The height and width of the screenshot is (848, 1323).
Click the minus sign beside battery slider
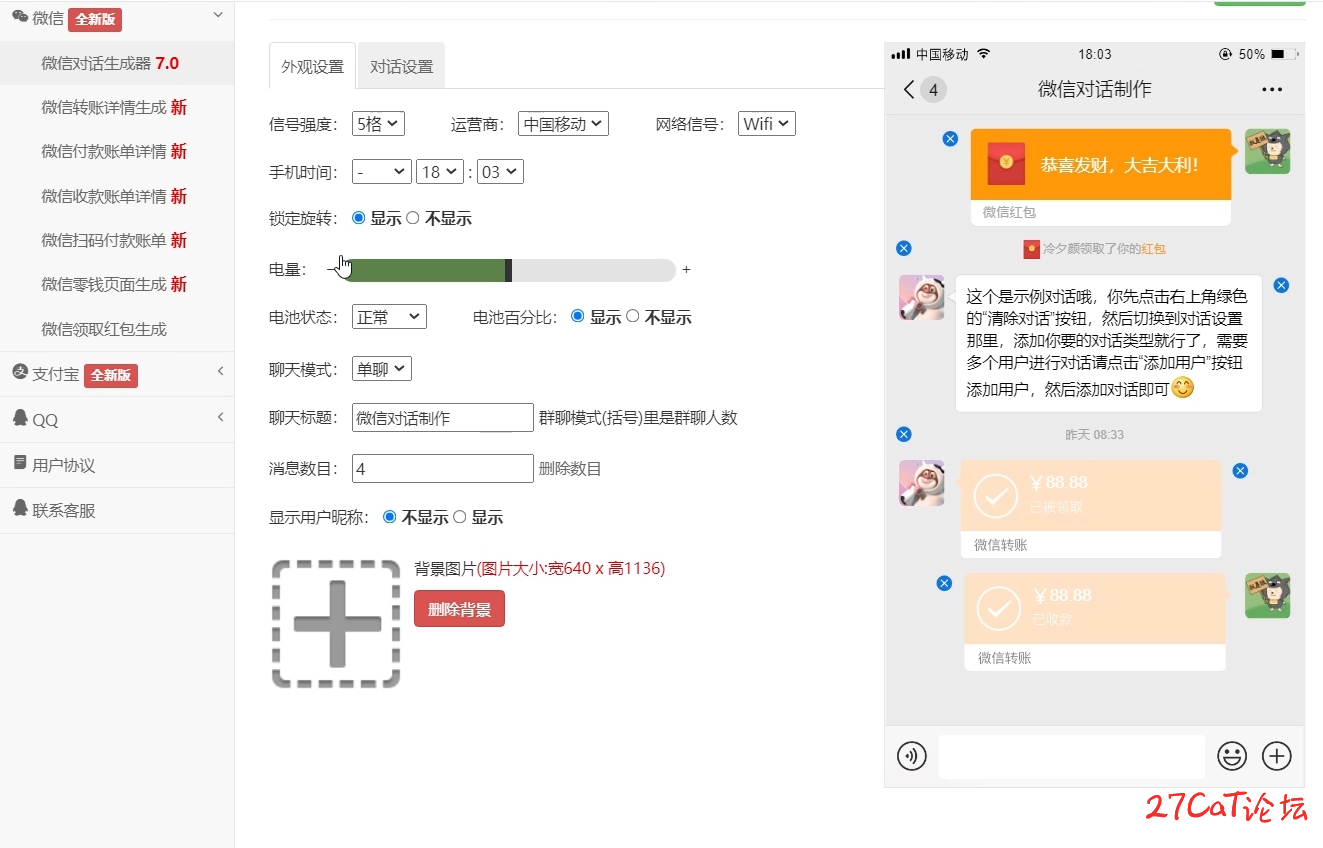331,270
